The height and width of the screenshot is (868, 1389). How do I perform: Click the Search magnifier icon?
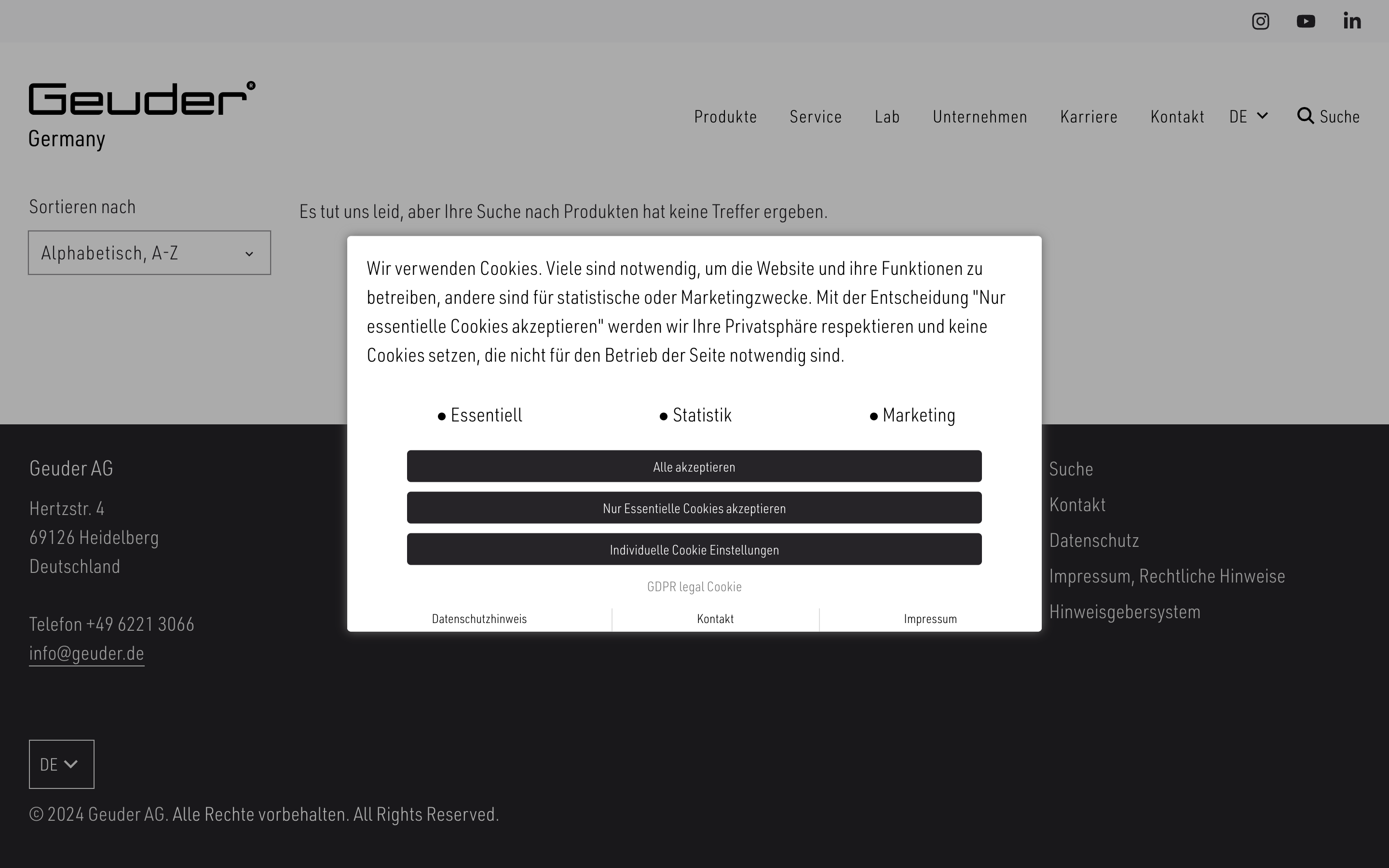point(1306,116)
